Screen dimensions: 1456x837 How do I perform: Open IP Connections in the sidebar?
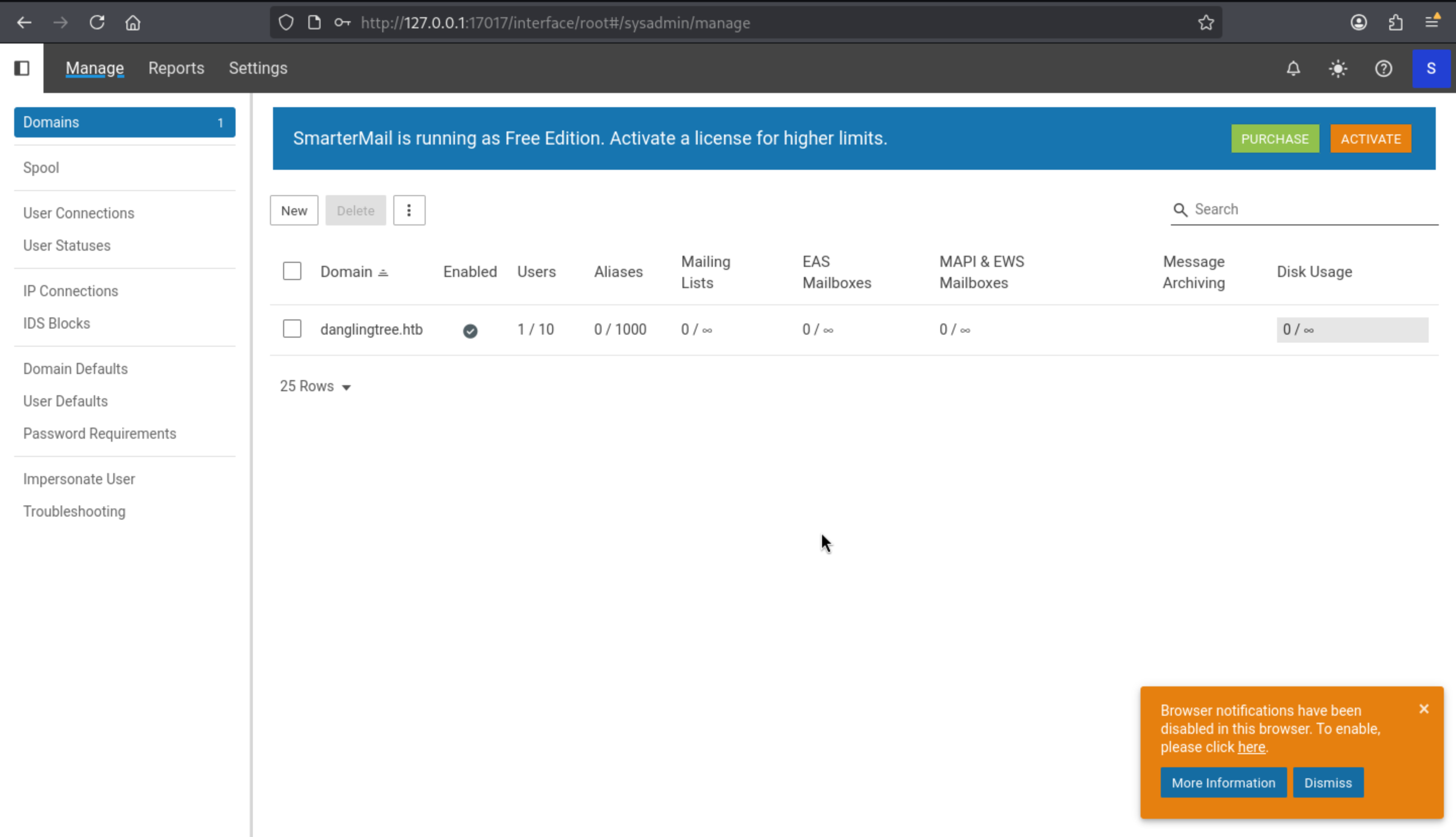click(x=71, y=291)
